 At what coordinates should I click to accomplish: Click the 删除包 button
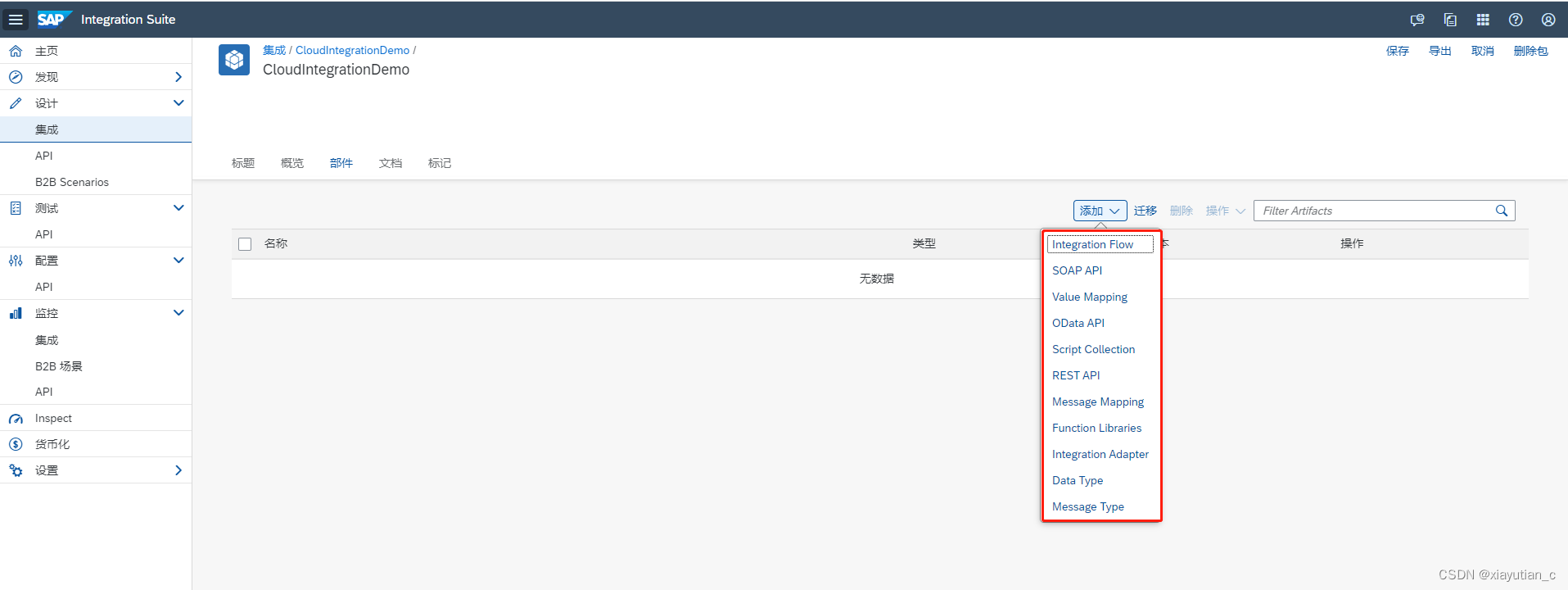point(1531,51)
